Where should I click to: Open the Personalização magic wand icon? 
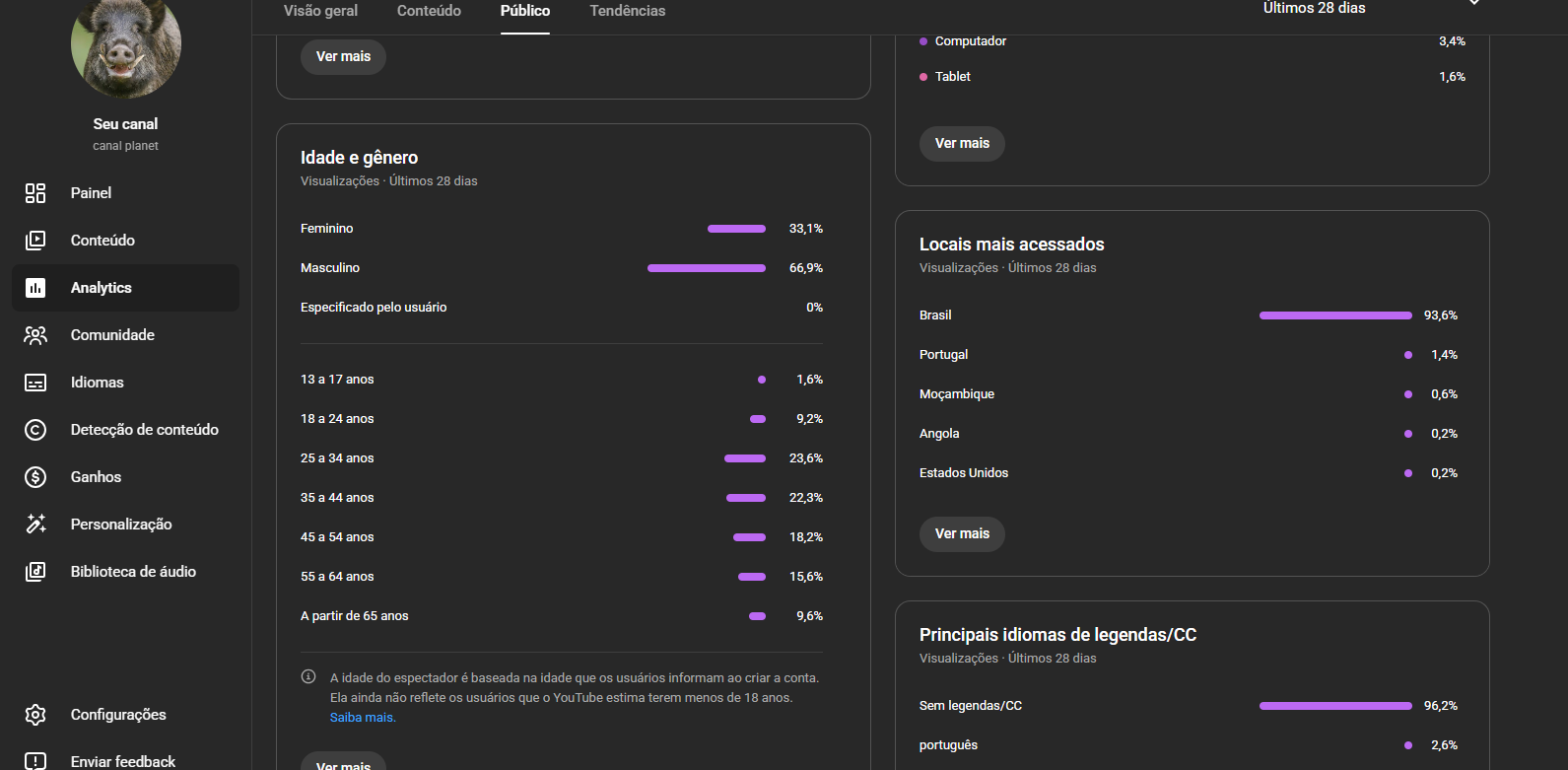35,525
